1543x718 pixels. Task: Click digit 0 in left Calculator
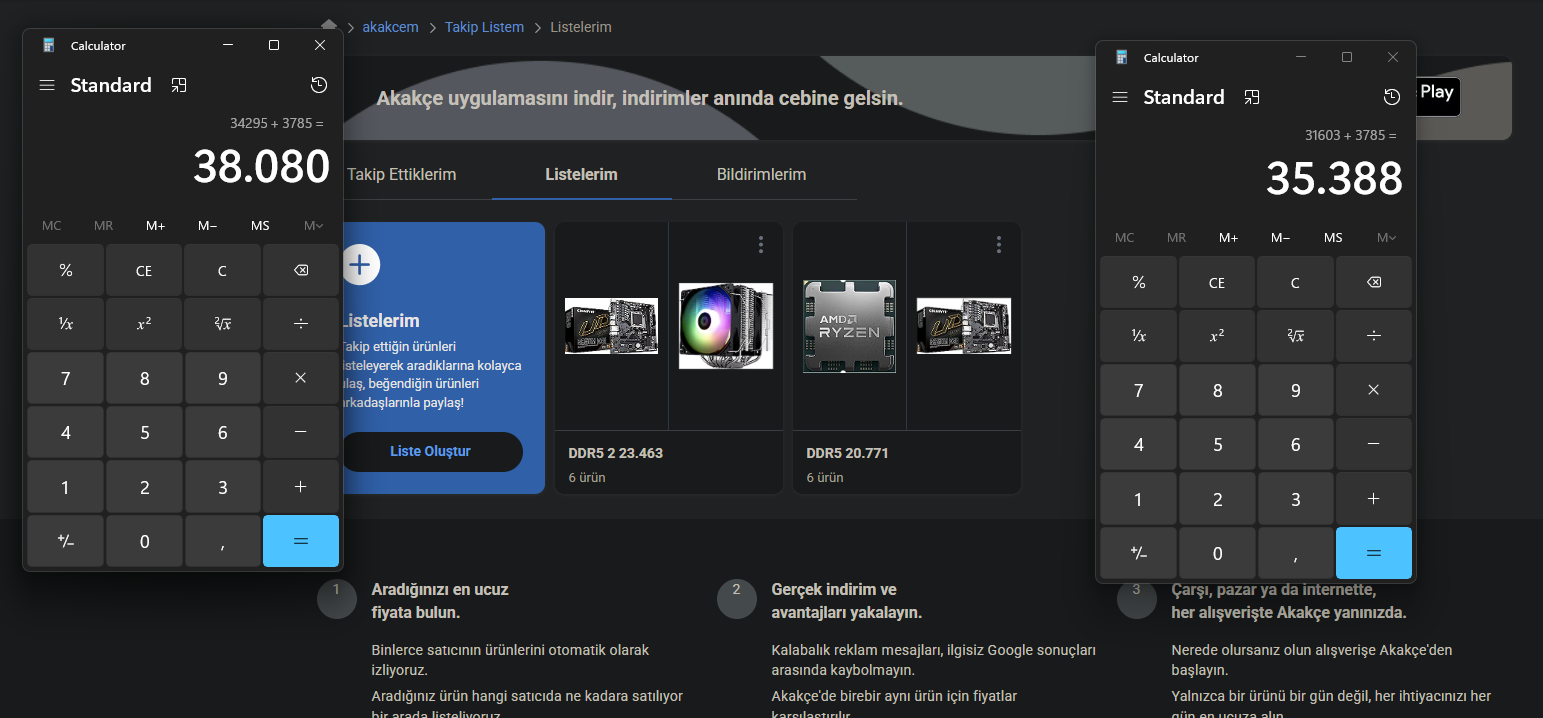[144, 541]
